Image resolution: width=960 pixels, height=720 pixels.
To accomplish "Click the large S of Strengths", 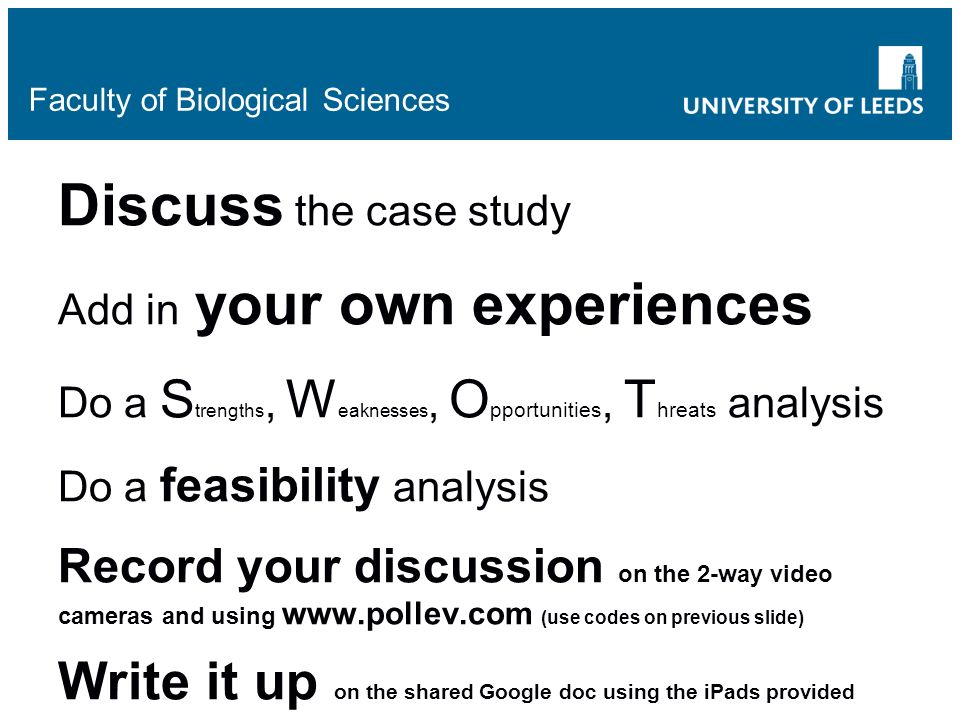I will point(177,400).
